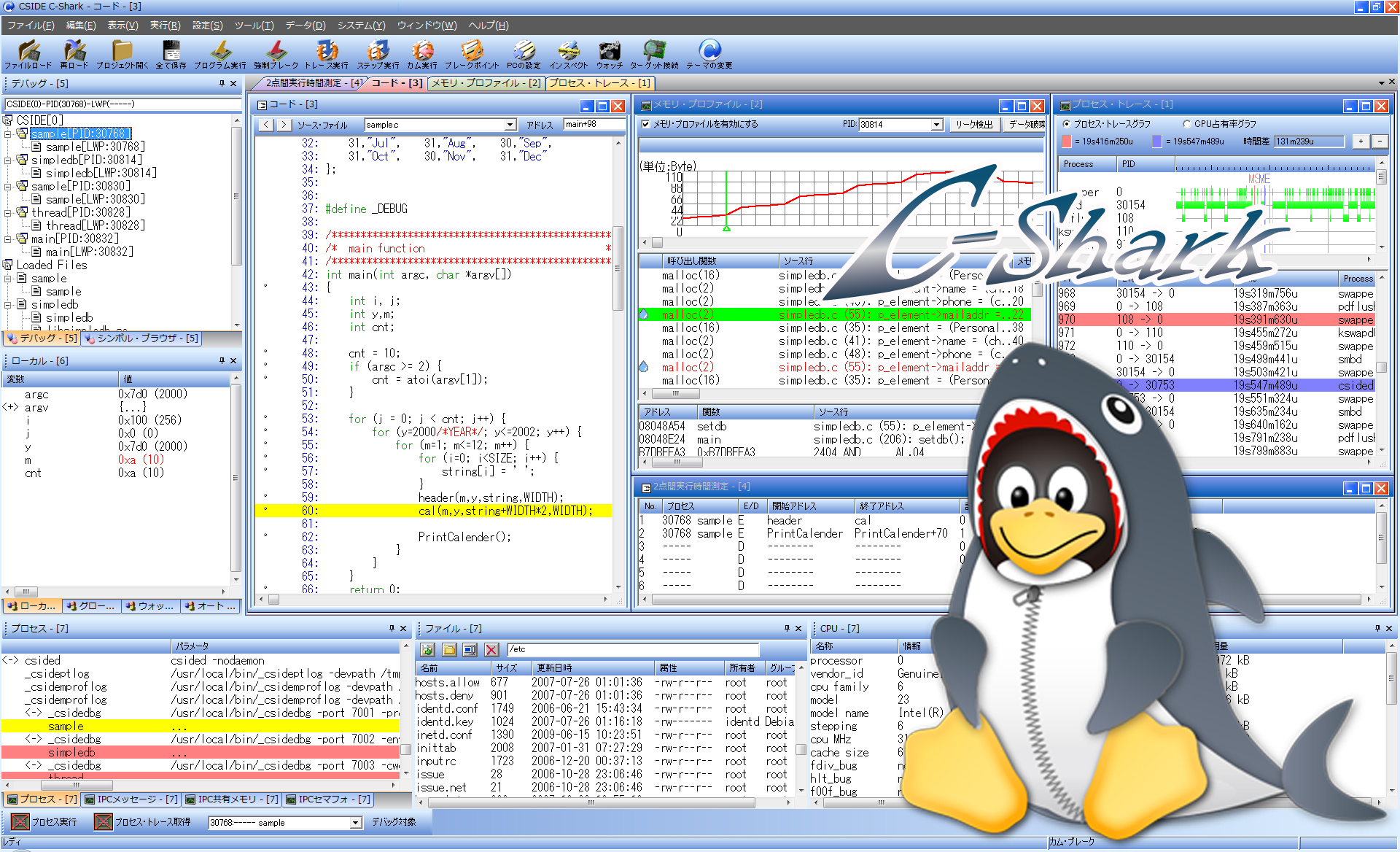This screenshot has height=852, width=1400.
Task: Collapse the thread[PID:30828] tree node
Action: point(8,212)
